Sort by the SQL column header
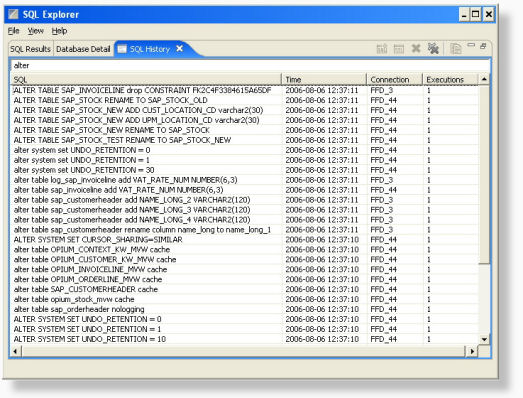 pos(146,80)
